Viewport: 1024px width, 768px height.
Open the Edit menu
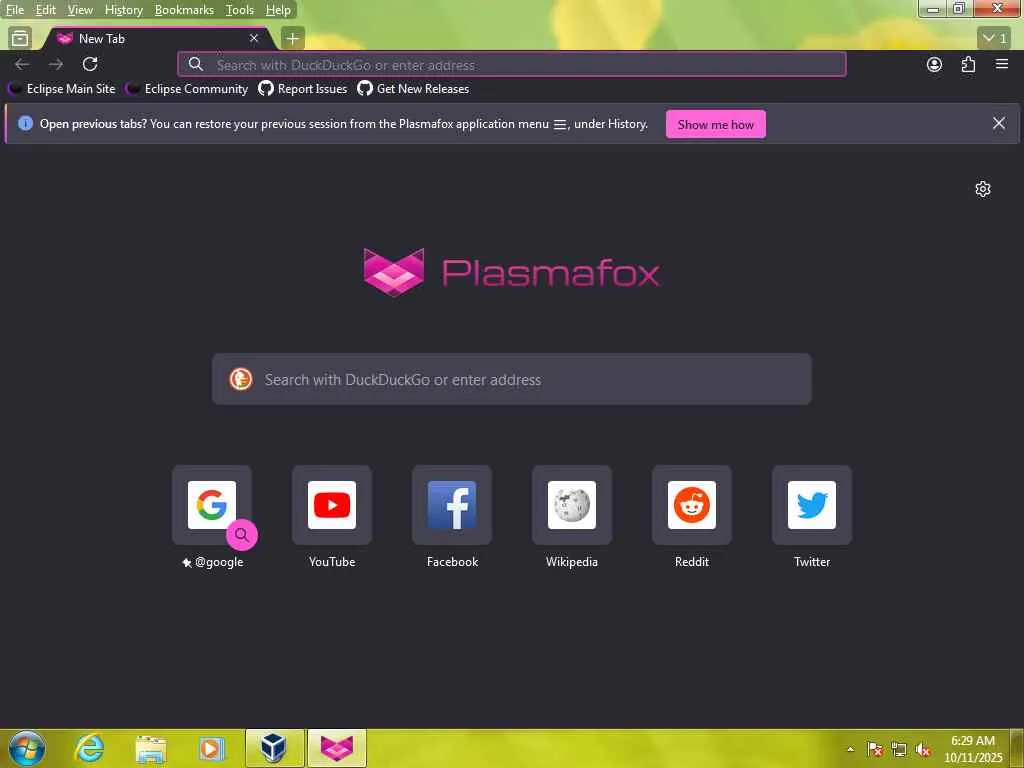pos(45,10)
